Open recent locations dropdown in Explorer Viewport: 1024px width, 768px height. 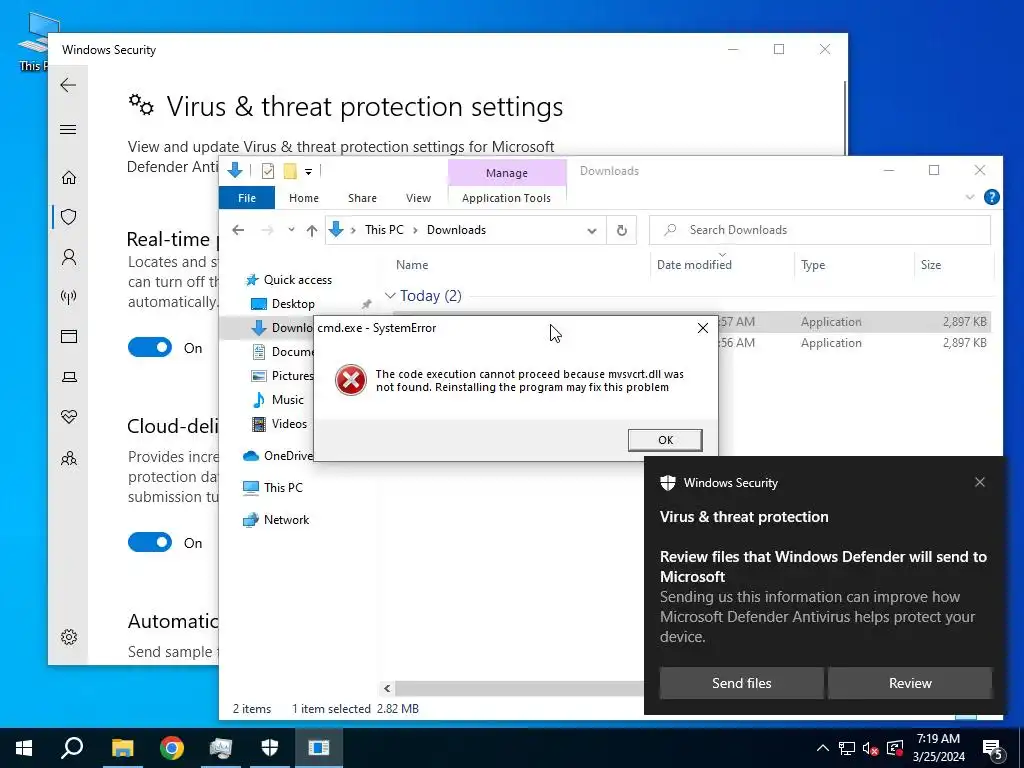point(291,230)
